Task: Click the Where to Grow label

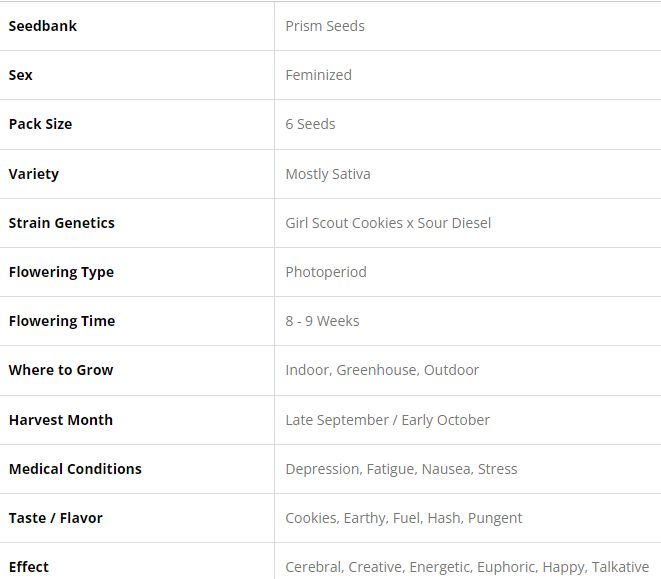Action: coord(61,370)
